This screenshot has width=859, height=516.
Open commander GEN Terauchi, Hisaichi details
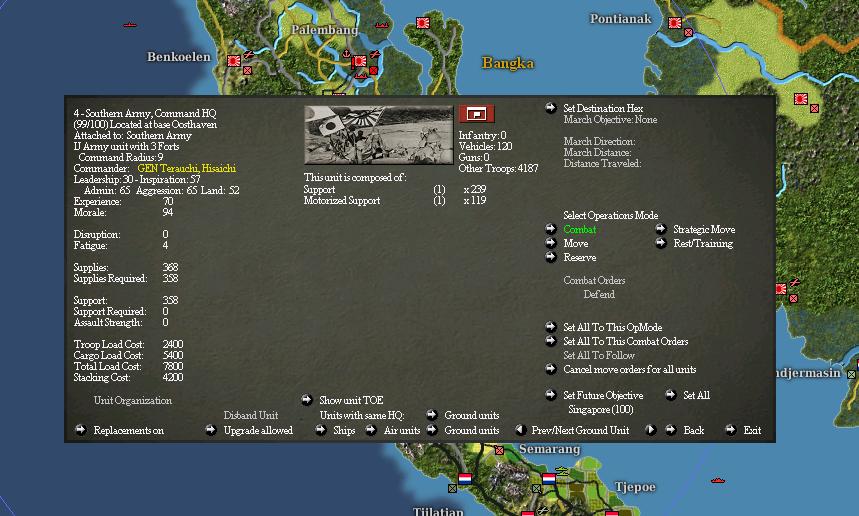(186, 169)
